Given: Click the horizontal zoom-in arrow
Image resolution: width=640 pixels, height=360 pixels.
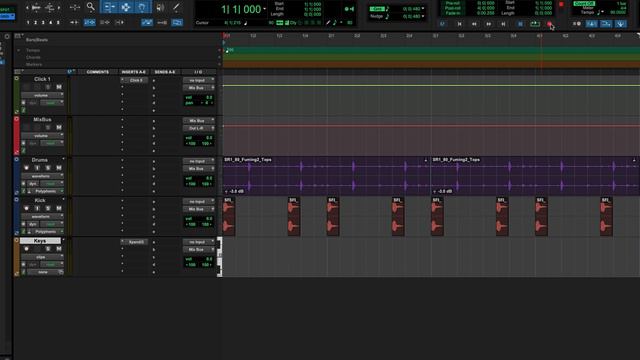Looking at the screenshot, I should [59, 7].
